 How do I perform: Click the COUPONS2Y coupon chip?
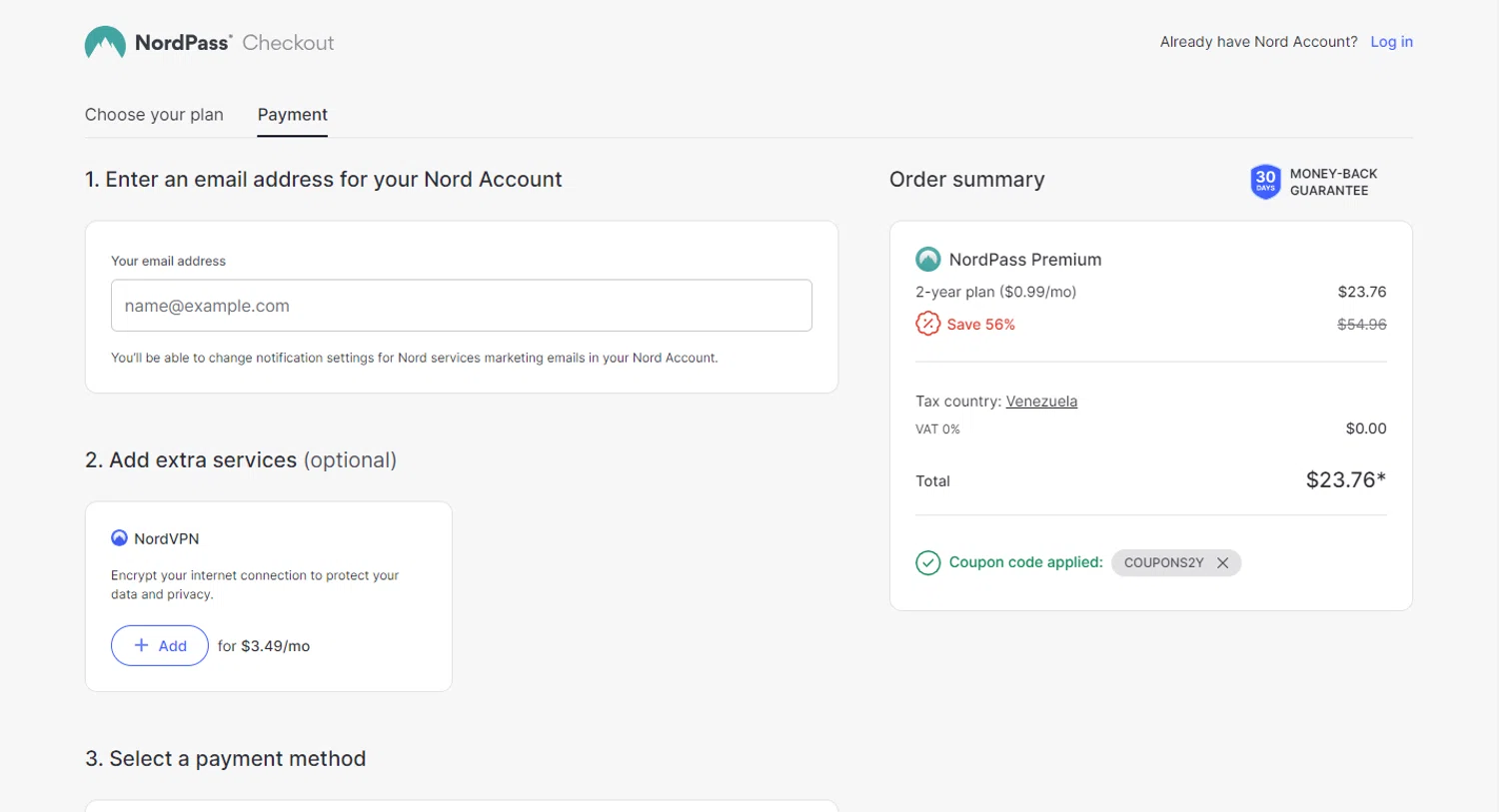coord(1176,563)
